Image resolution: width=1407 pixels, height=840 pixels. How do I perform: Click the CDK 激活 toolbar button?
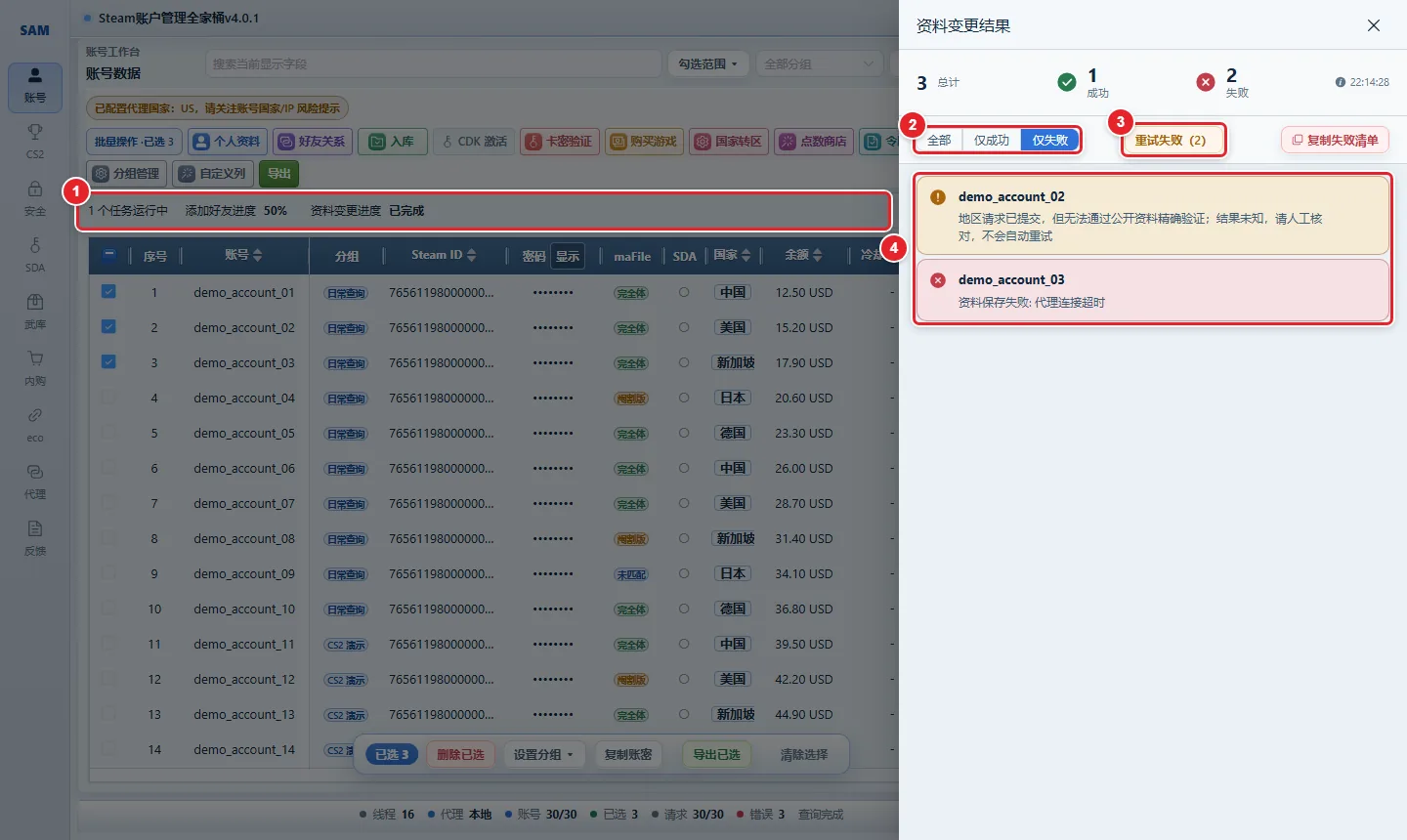click(x=474, y=142)
